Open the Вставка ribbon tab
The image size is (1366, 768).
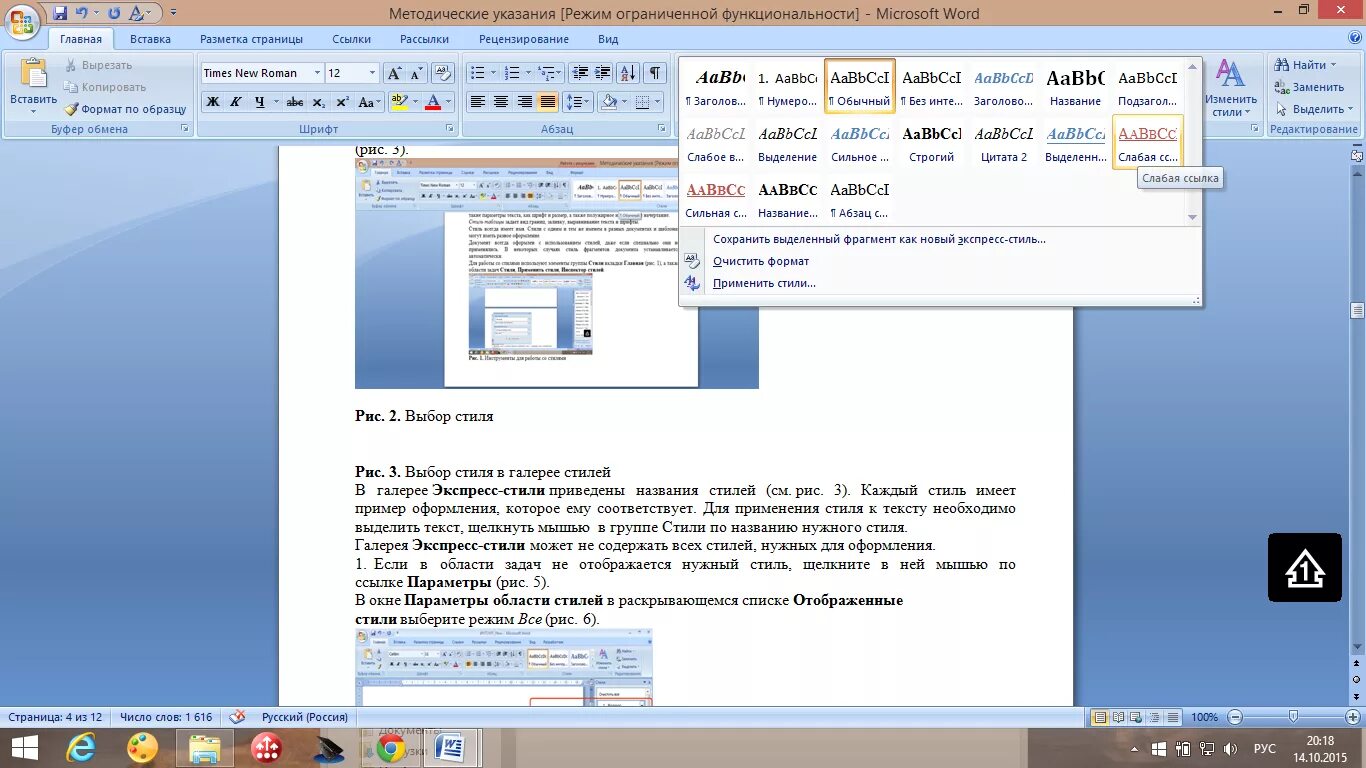pos(150,39)
